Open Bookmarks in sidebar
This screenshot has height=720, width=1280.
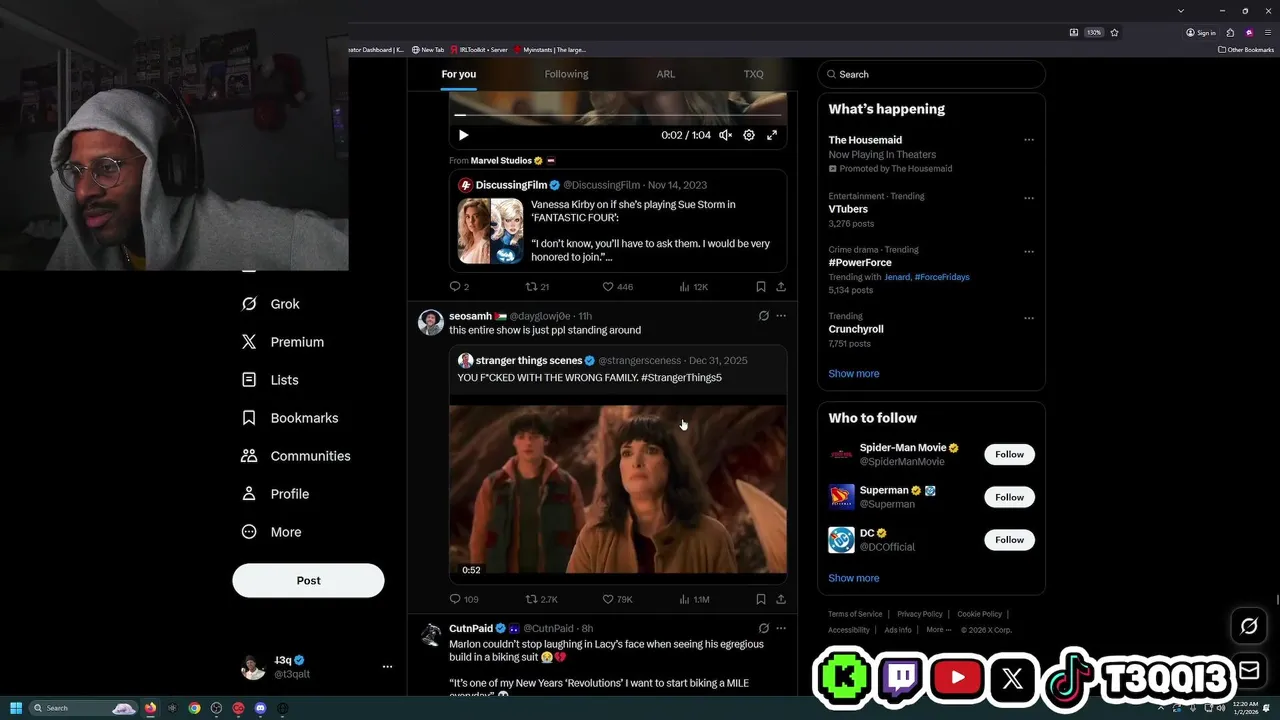(290, 418)
